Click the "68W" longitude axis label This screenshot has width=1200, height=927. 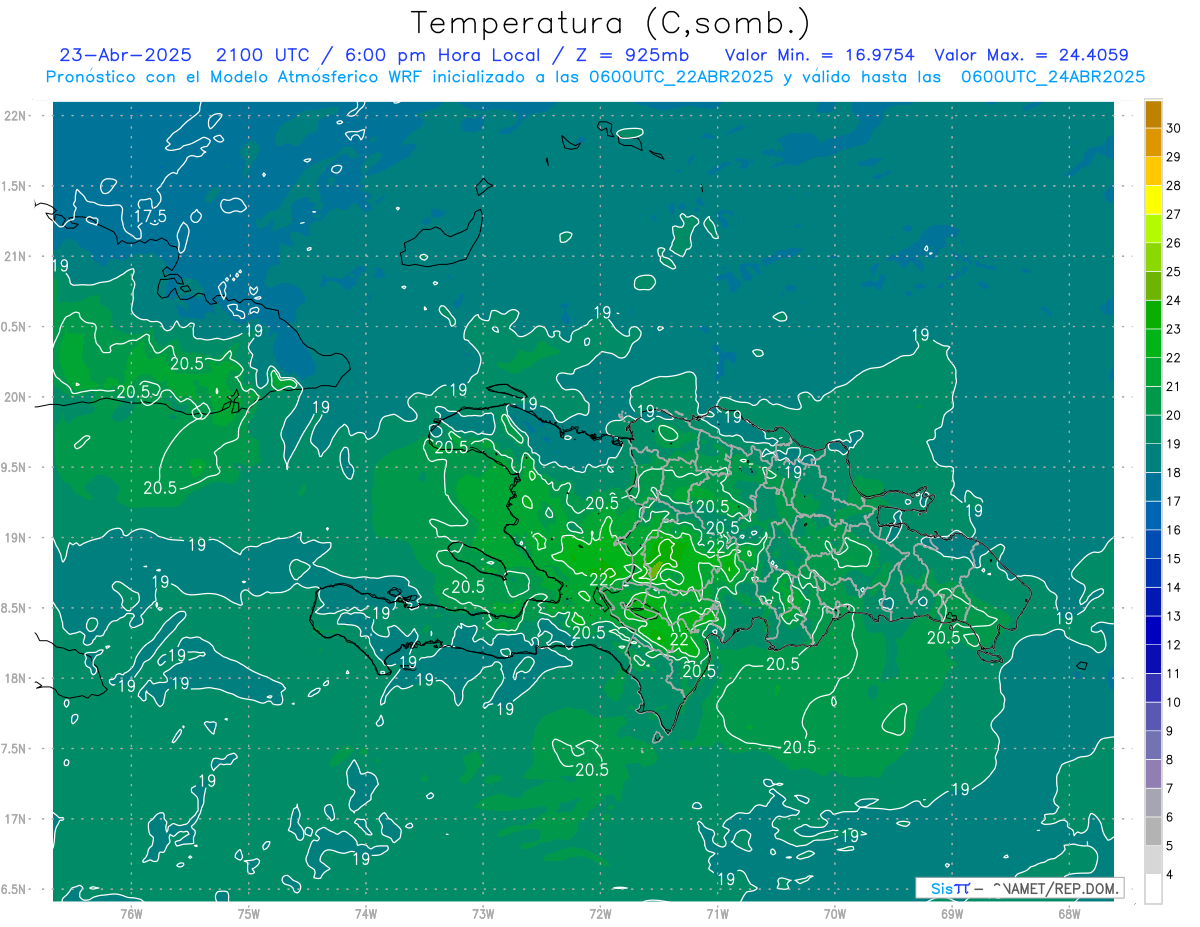click(1069, 913)
